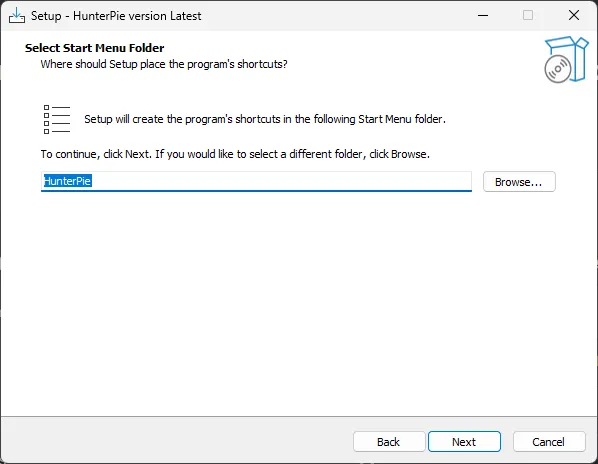The image size is (598, 464).
Task: Minimize the HunterPie setup window
Action: click(483, 16)
